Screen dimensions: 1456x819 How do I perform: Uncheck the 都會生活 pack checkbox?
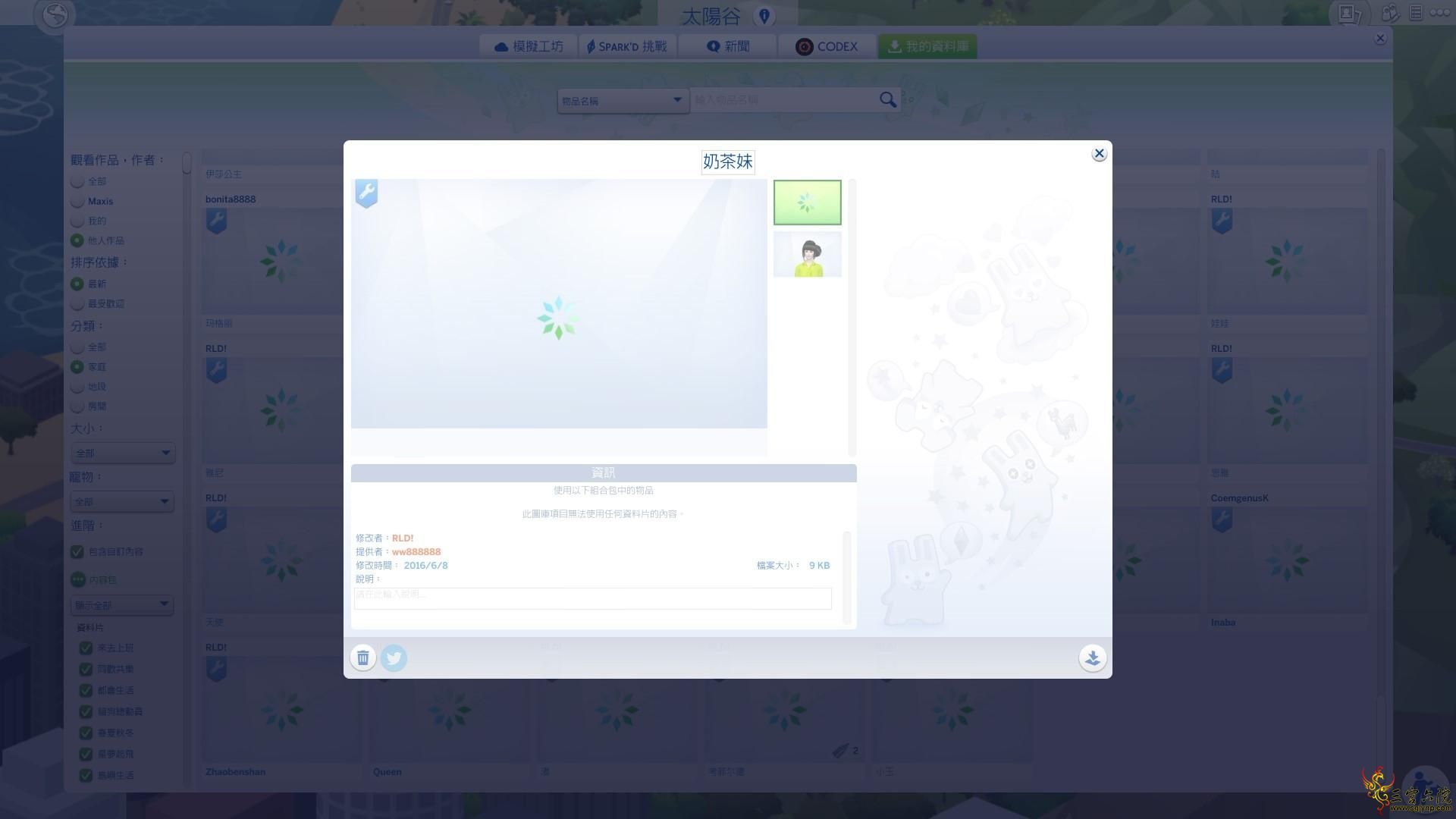click(x=86, y=691)
